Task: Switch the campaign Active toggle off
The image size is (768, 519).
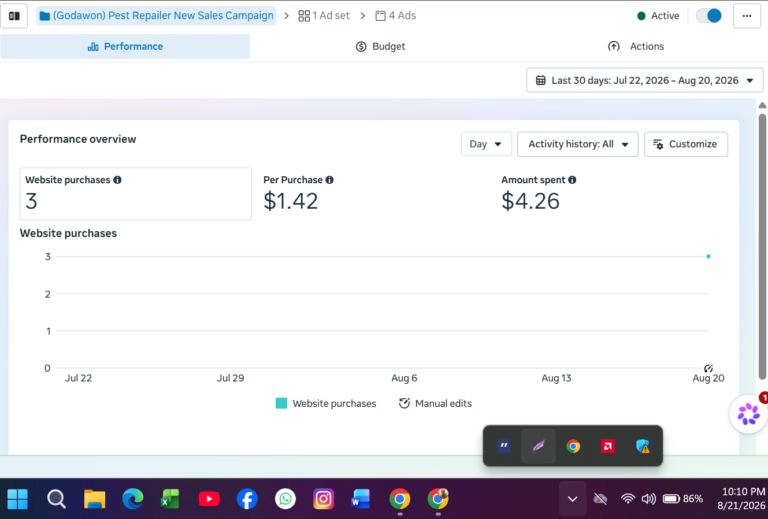Action: (x=709, y=16)
